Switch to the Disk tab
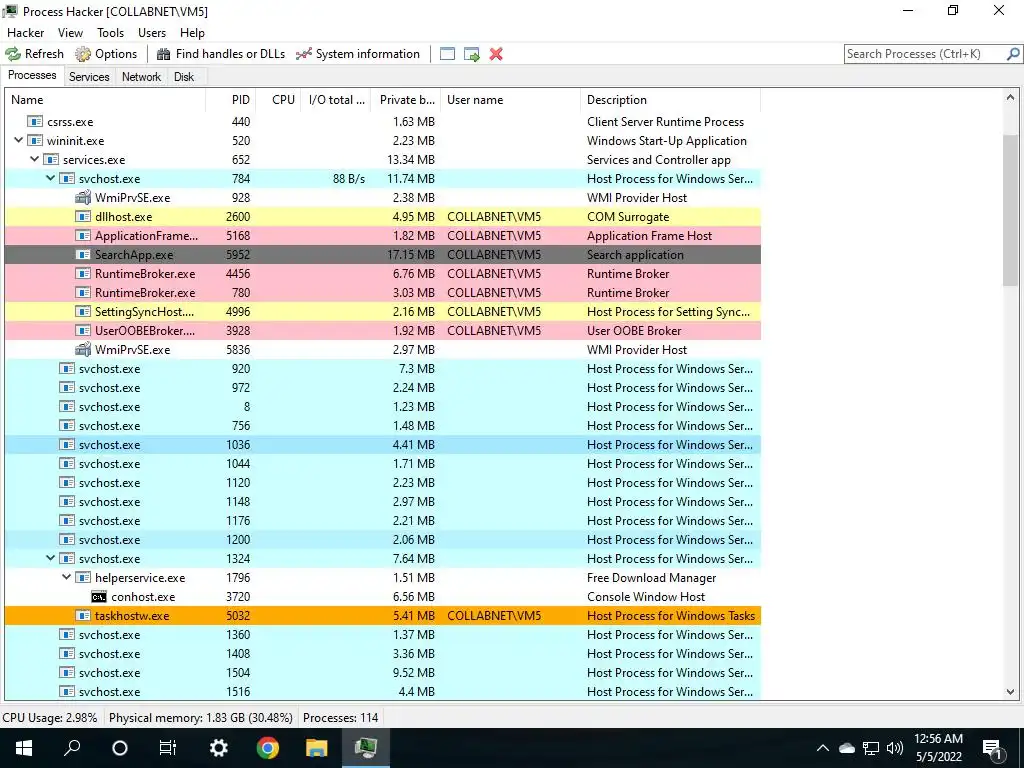The height and width of the screenshot is (768, 1024). (x=184, y=76)
